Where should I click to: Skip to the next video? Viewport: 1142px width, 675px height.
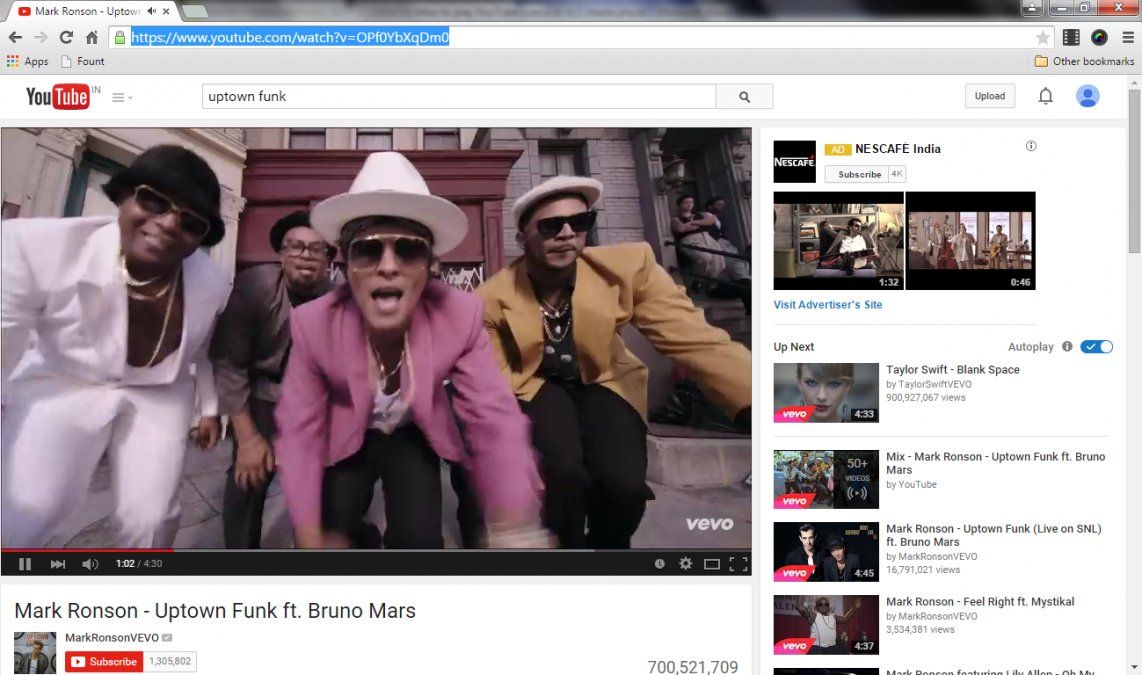pos(56,563)
